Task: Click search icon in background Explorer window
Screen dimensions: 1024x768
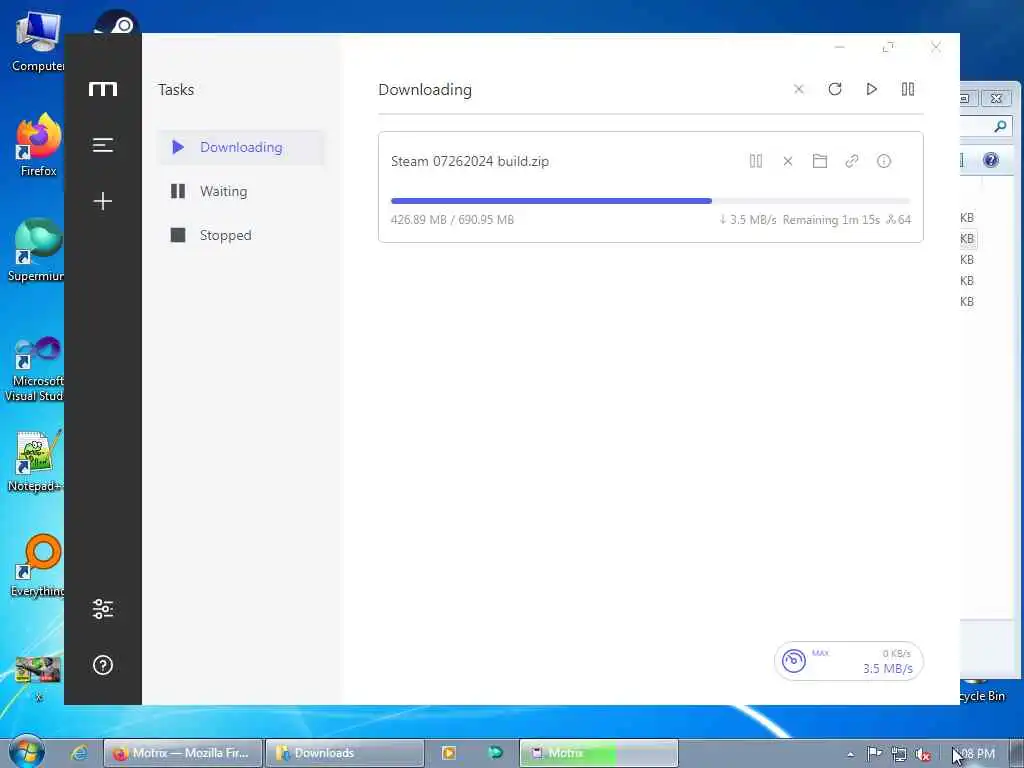Action: pos(1000,126)
